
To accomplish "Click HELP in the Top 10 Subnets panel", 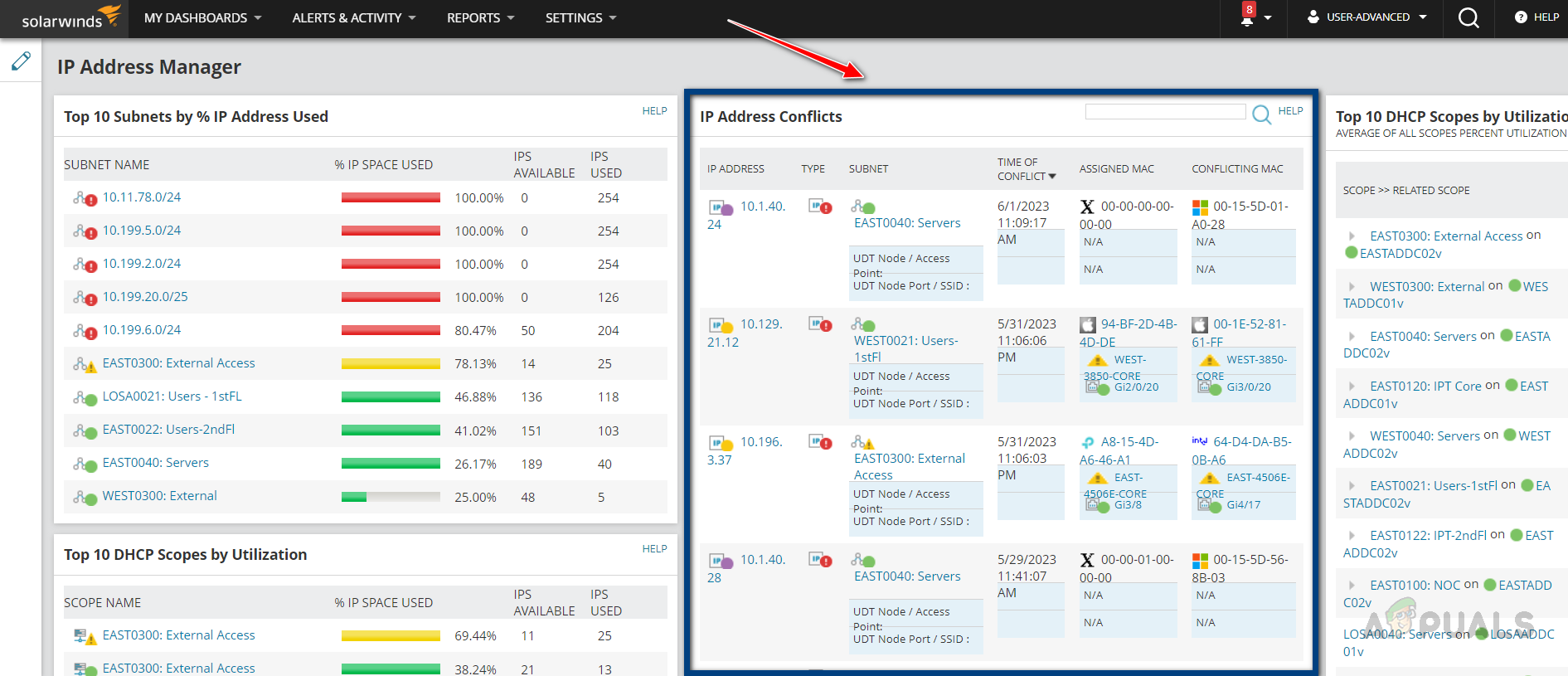I will click(654, 111).
